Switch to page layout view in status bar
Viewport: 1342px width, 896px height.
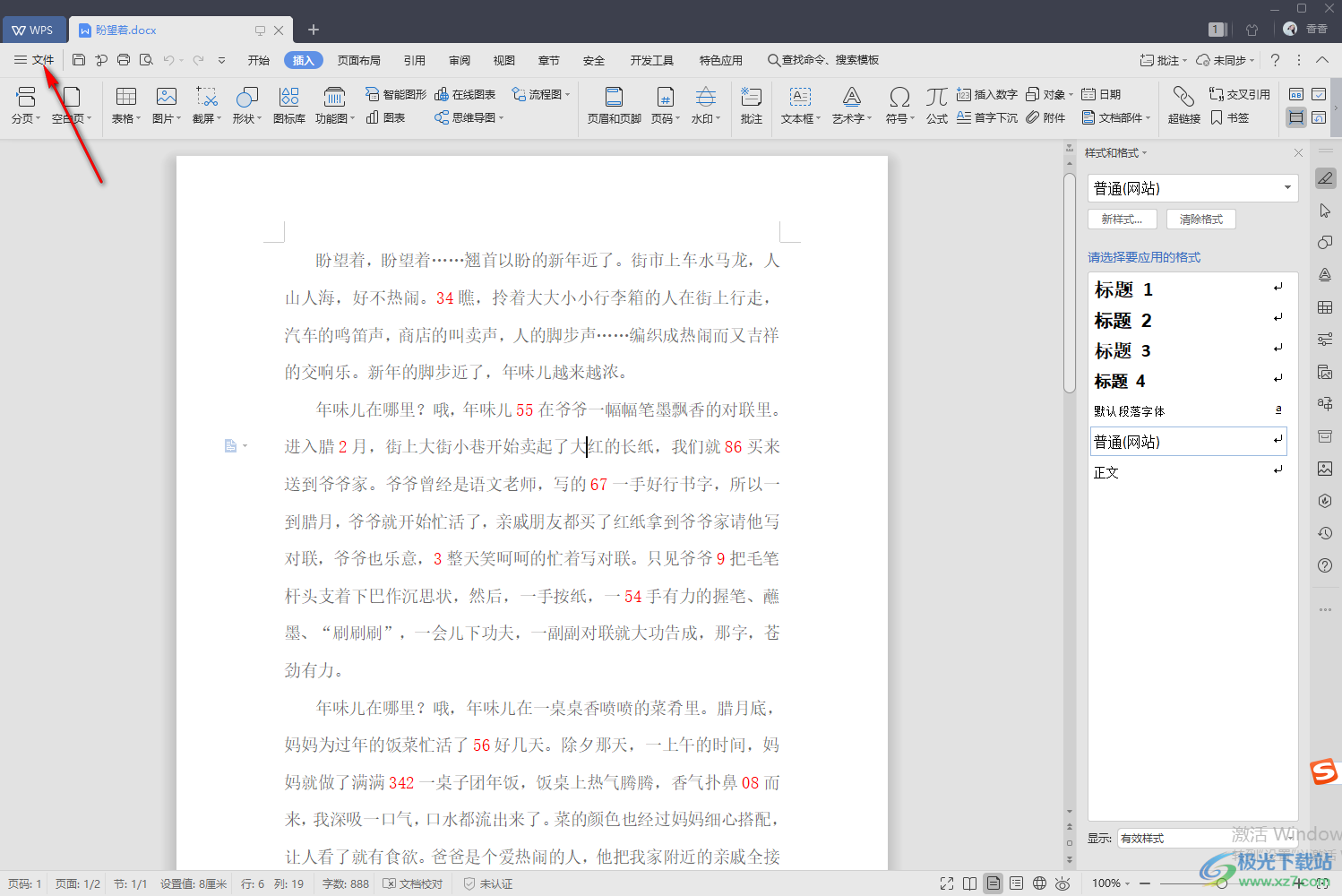click(994, 883)
